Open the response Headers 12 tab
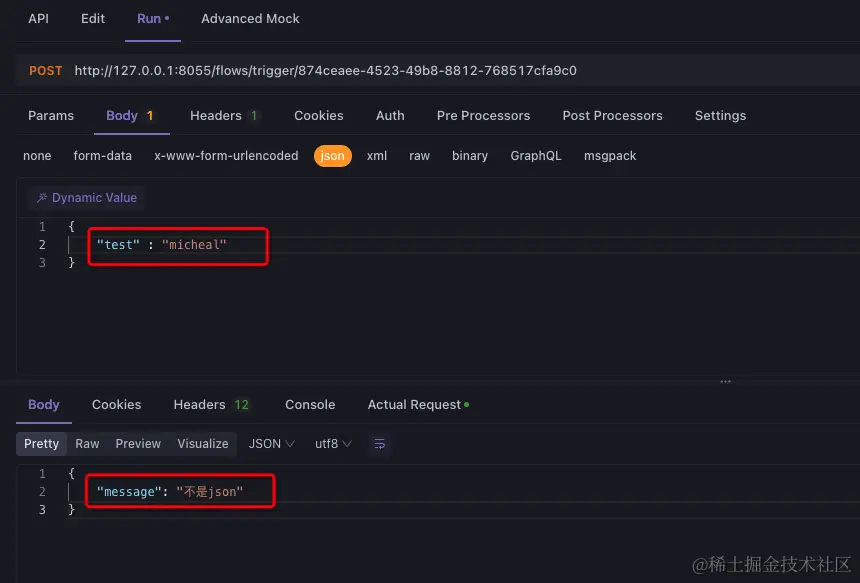 pyautogui.click(x=211, y=405)
